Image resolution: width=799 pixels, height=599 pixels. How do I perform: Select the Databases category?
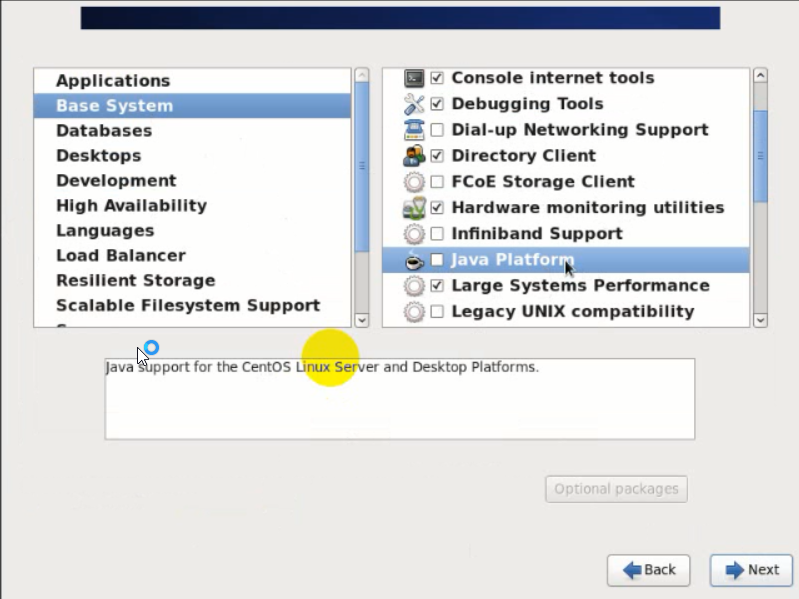point(104,131)
